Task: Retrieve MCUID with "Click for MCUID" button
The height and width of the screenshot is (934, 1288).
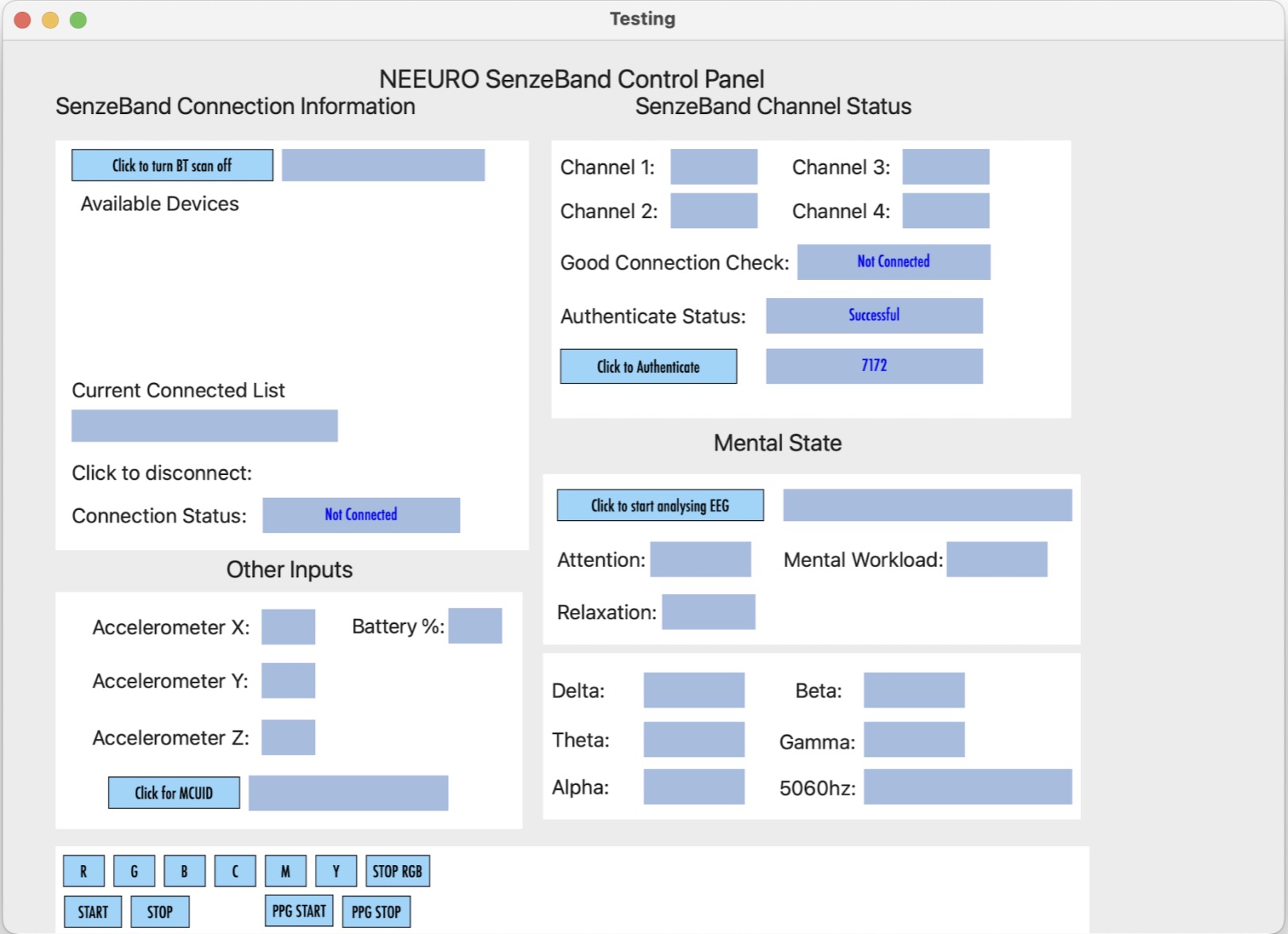Action: [x=174, y=792]
